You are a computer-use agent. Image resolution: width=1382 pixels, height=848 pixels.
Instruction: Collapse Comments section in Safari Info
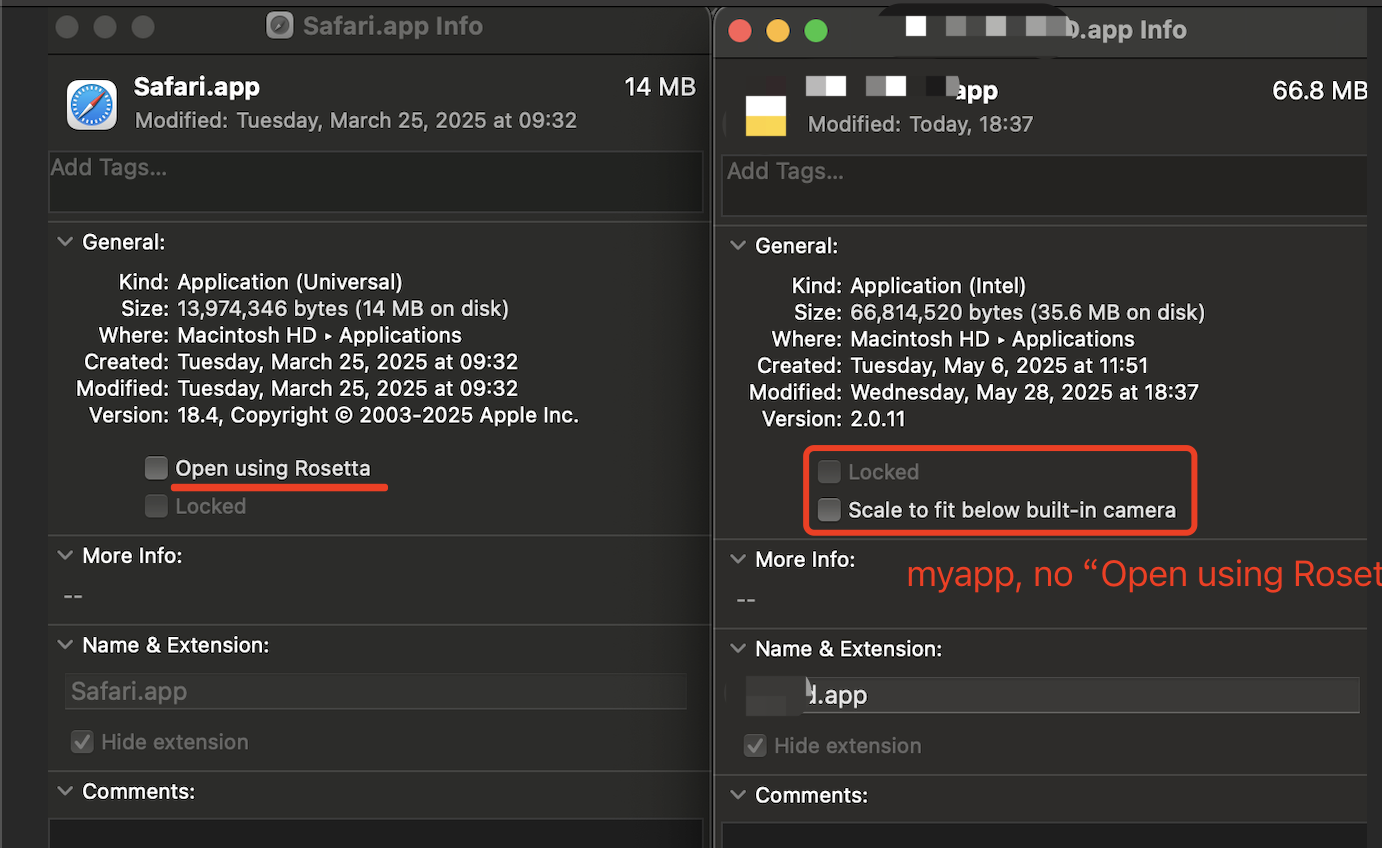[x=65, y=791]
